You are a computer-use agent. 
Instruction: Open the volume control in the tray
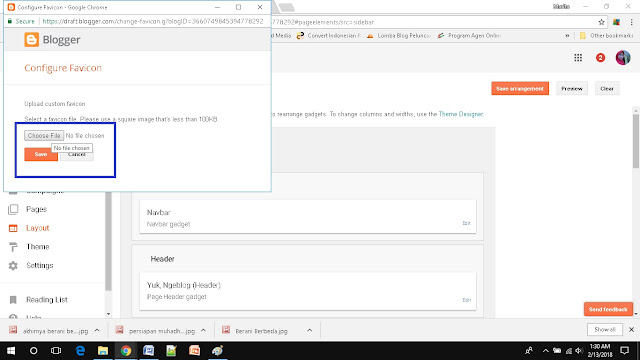[x=579, y=351]
